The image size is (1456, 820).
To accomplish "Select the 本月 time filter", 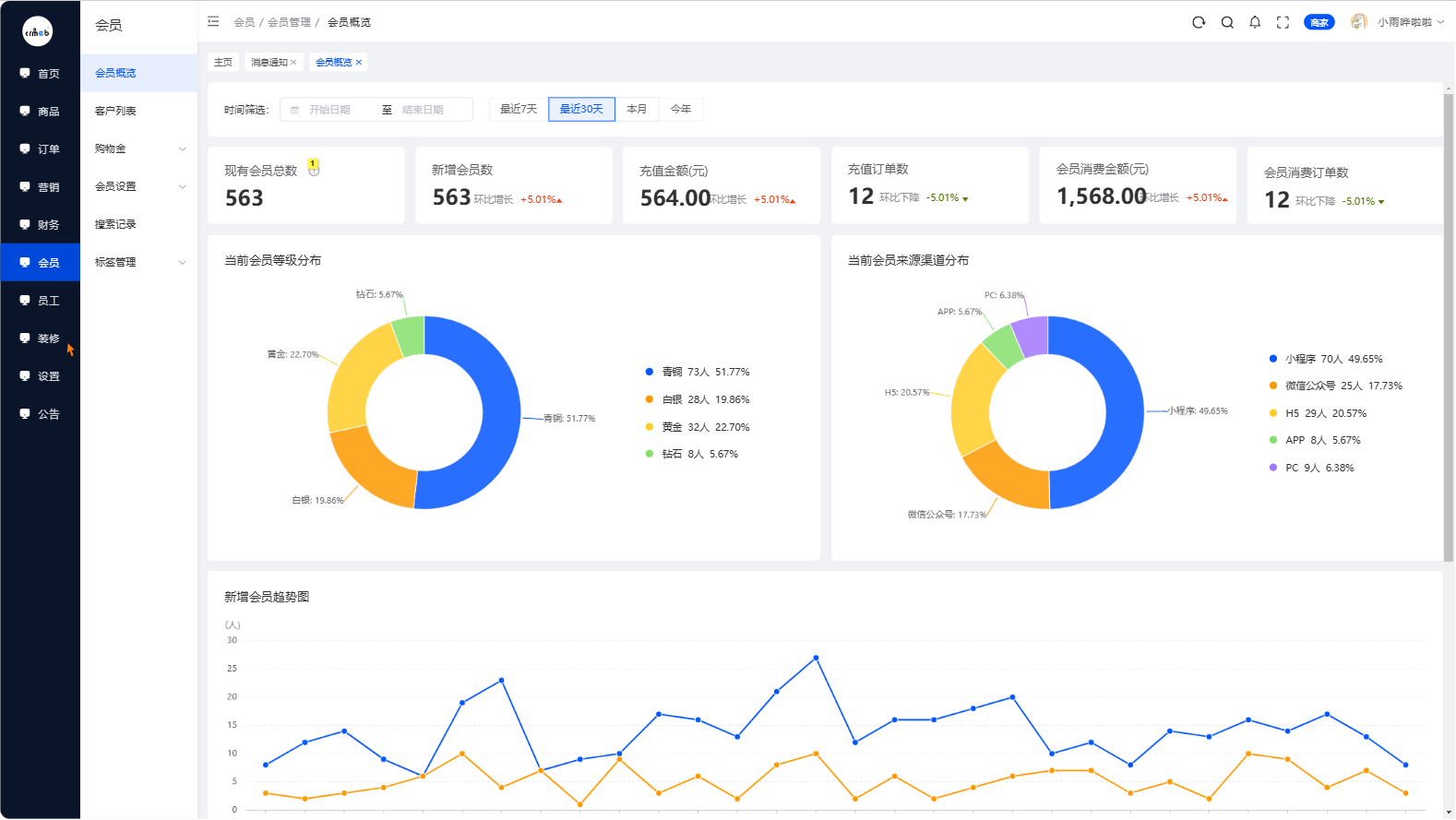I will (637, 109).
